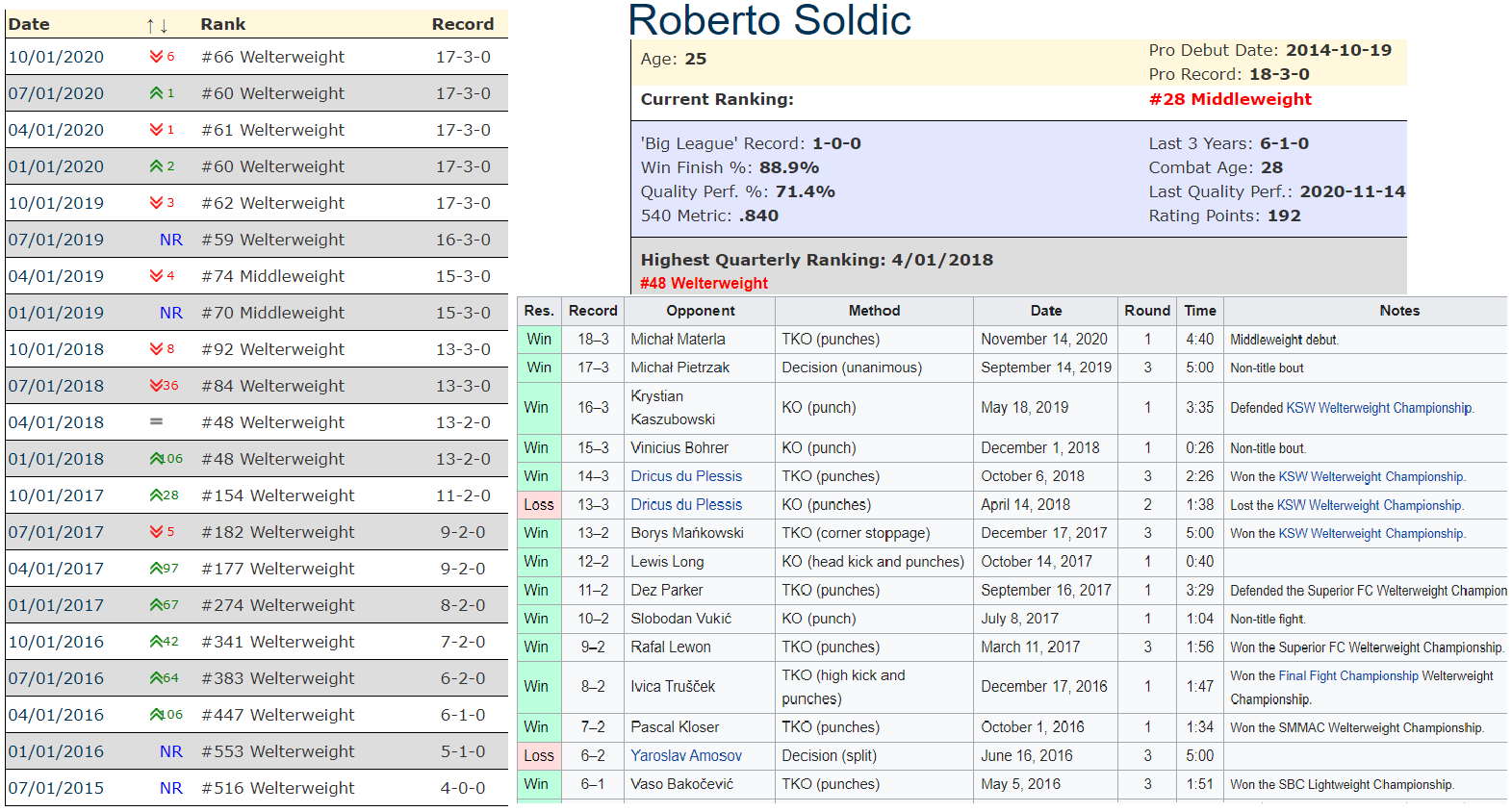Click the NR marker in the 01/01/2019 row

coord(171,313)
